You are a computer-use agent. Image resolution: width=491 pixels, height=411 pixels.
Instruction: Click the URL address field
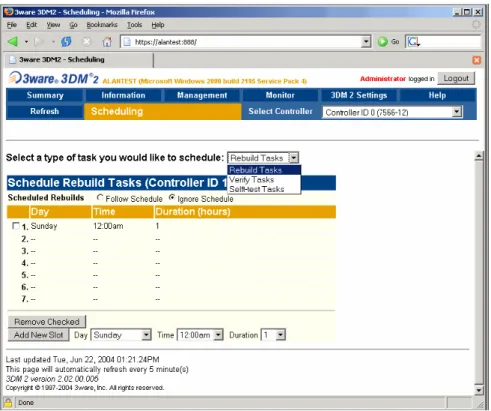point(247,42)
